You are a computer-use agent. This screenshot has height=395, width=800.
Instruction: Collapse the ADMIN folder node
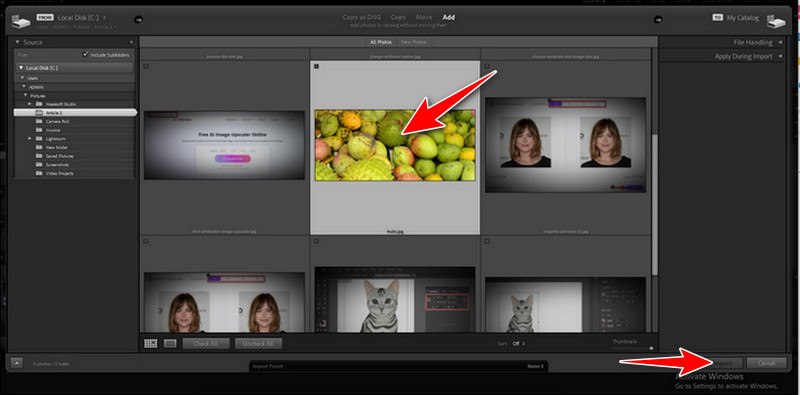24,87
